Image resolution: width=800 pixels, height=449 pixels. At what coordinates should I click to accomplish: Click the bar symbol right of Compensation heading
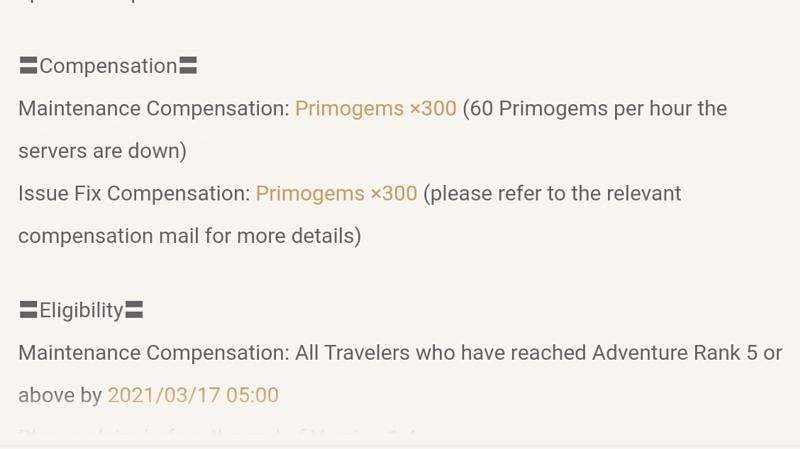188,66
